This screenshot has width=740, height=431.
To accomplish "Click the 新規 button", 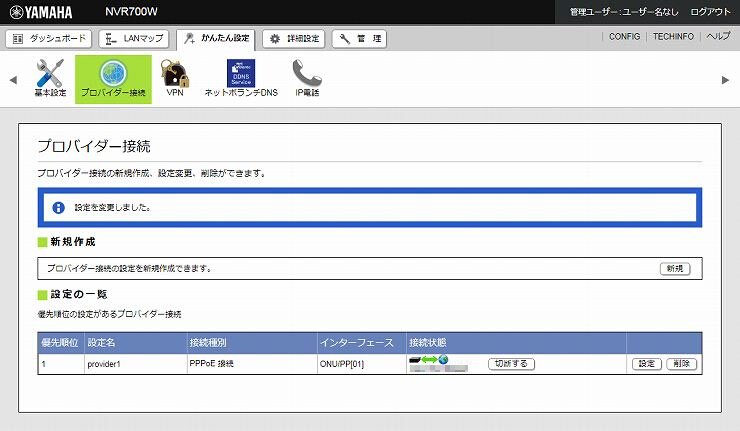I will (675, 269).
